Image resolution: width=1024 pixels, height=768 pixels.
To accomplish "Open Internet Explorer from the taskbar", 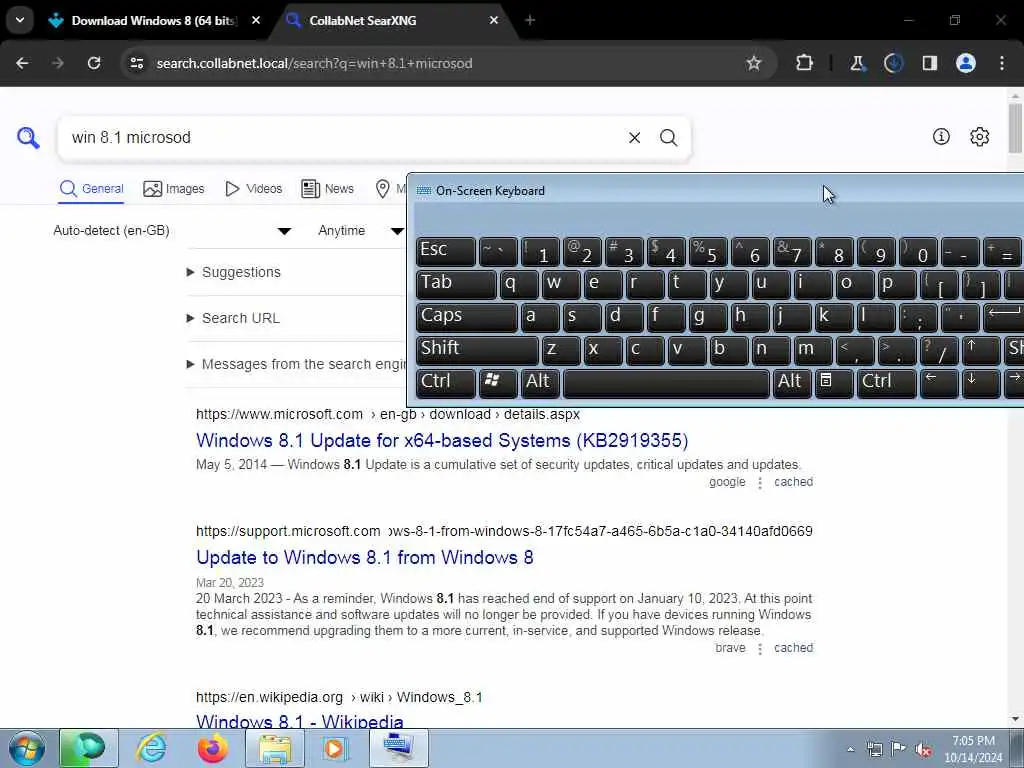I will pos(152,748).
